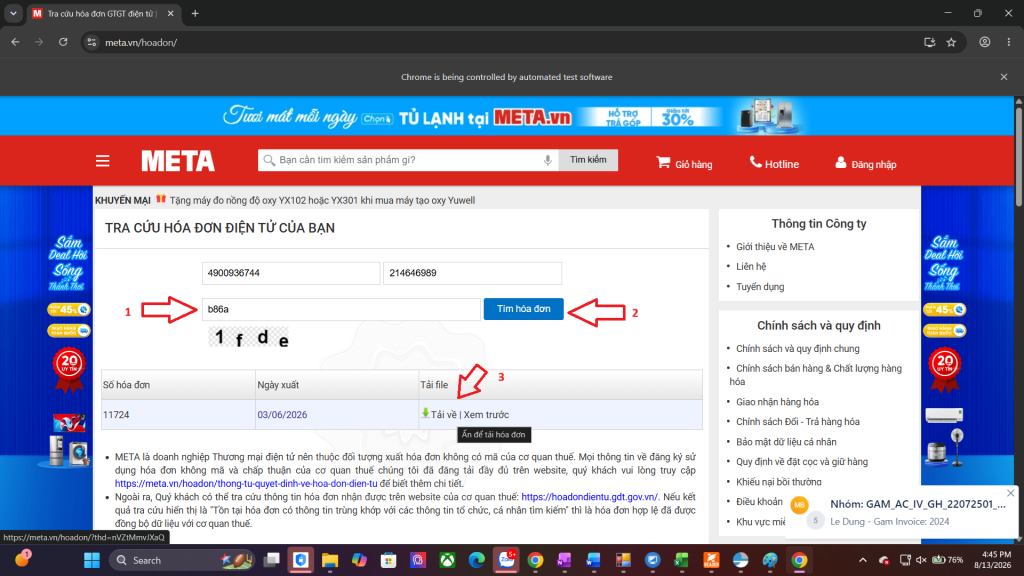Open Chrome three-dot menu
The height and width of the screenshot is (576, 1024).
coord(1009,42)
